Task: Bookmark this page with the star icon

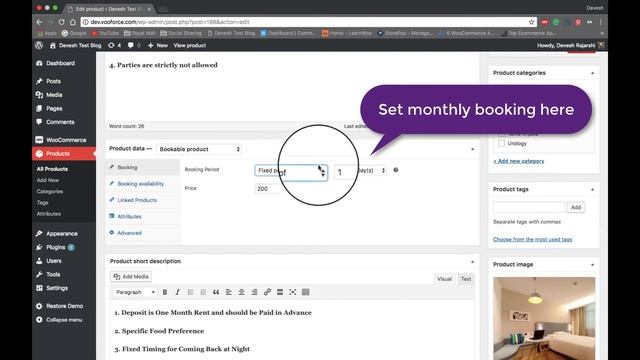Action: (531, 22)
